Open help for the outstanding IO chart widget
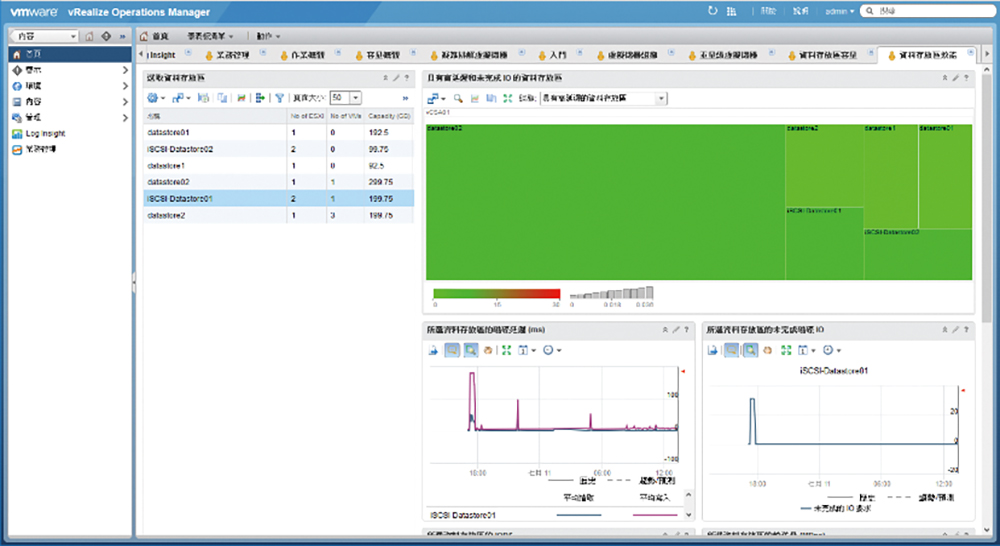The image size is (1000, 546). click(966, 330)
